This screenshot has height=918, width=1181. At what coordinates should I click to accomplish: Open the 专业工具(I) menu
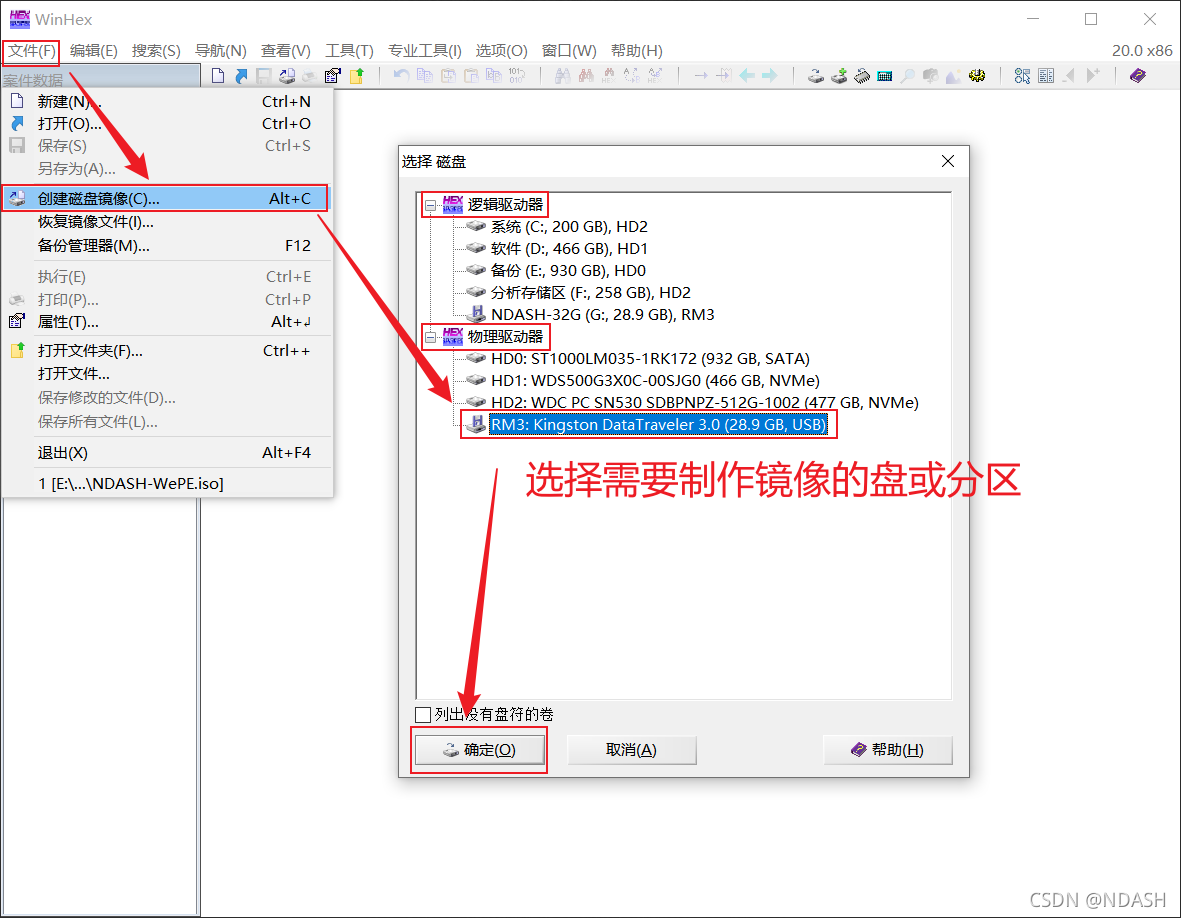425,50
